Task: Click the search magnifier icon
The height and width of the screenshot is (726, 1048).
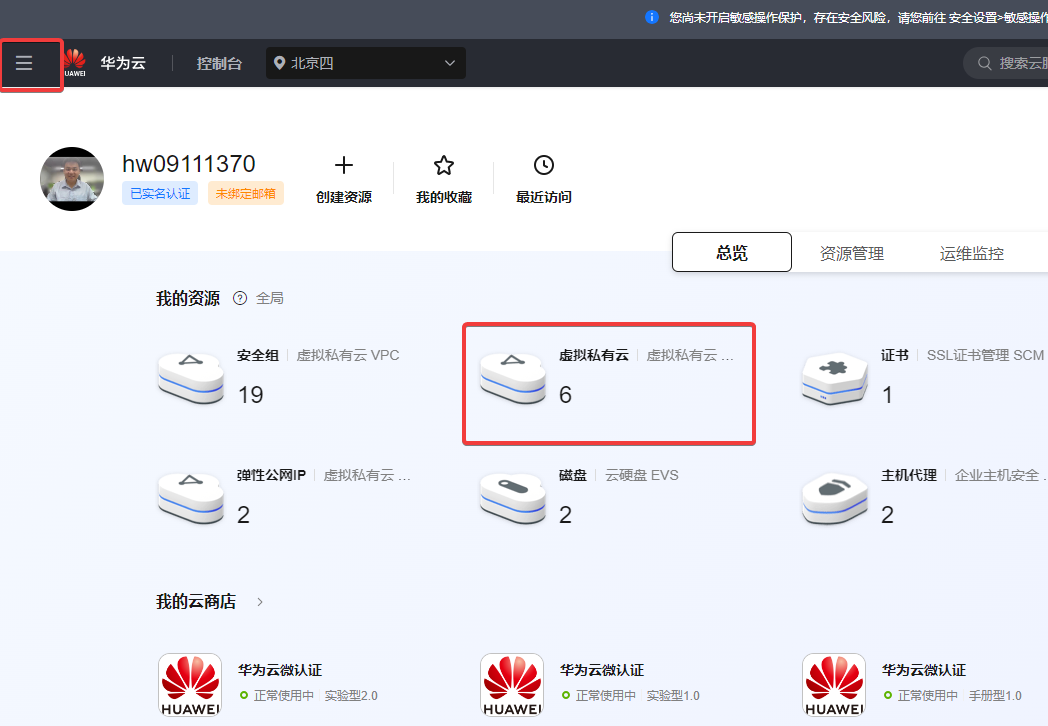Action: tap(984, 63)
